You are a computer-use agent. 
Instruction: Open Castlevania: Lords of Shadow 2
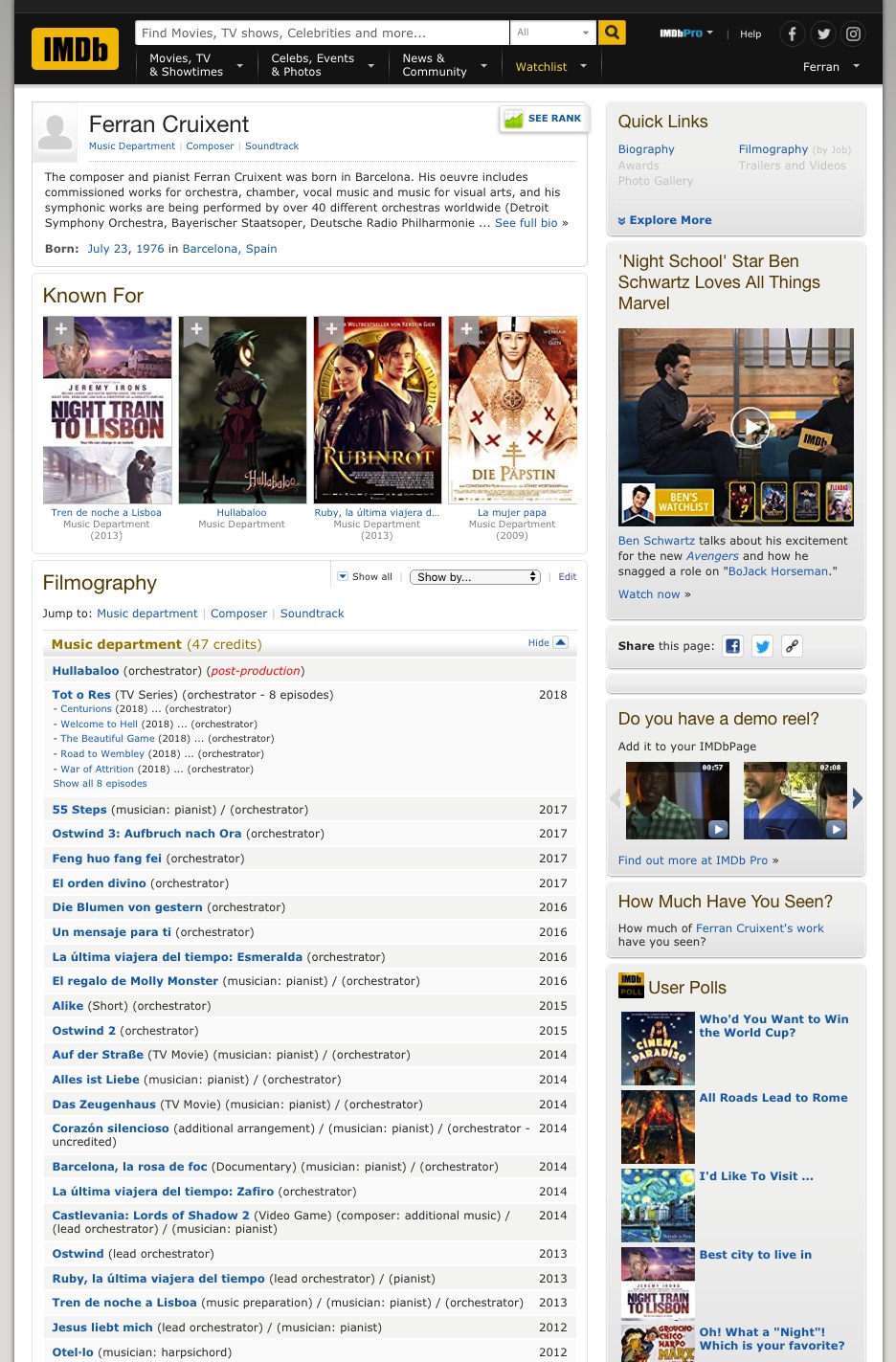150,1216
